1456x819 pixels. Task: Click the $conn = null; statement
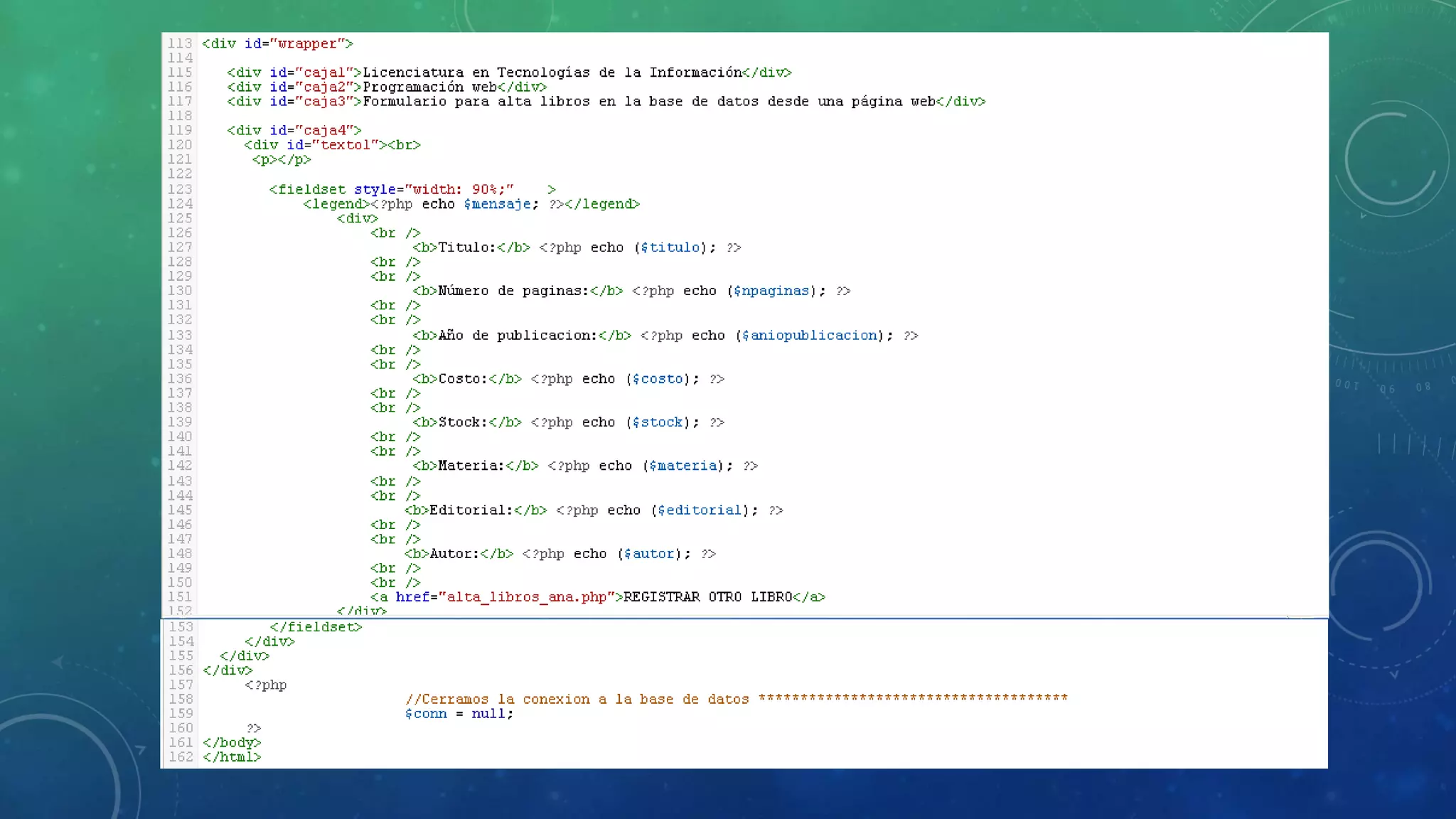point(459,714)
